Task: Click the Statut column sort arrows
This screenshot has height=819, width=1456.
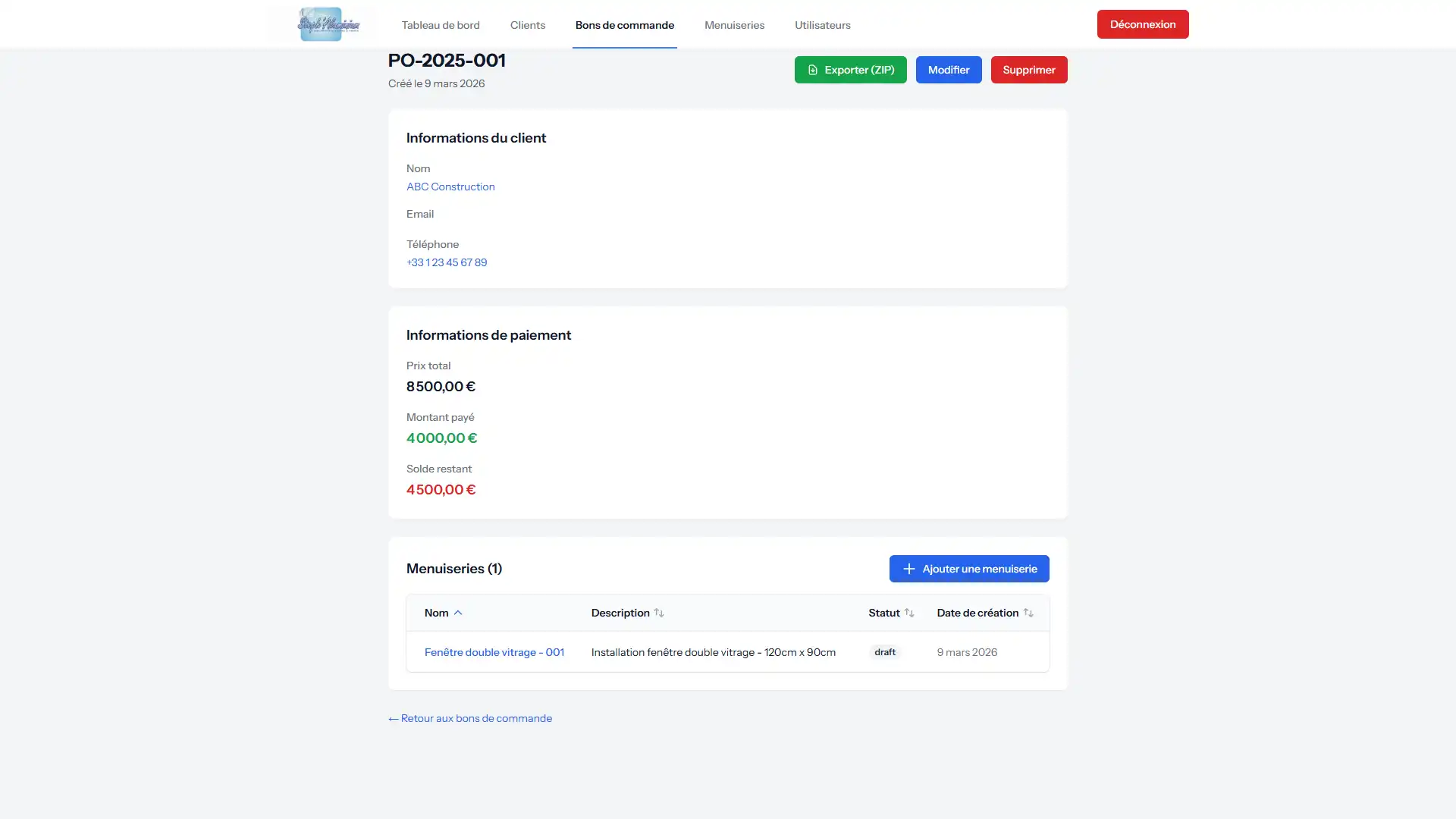Action: 908,613
